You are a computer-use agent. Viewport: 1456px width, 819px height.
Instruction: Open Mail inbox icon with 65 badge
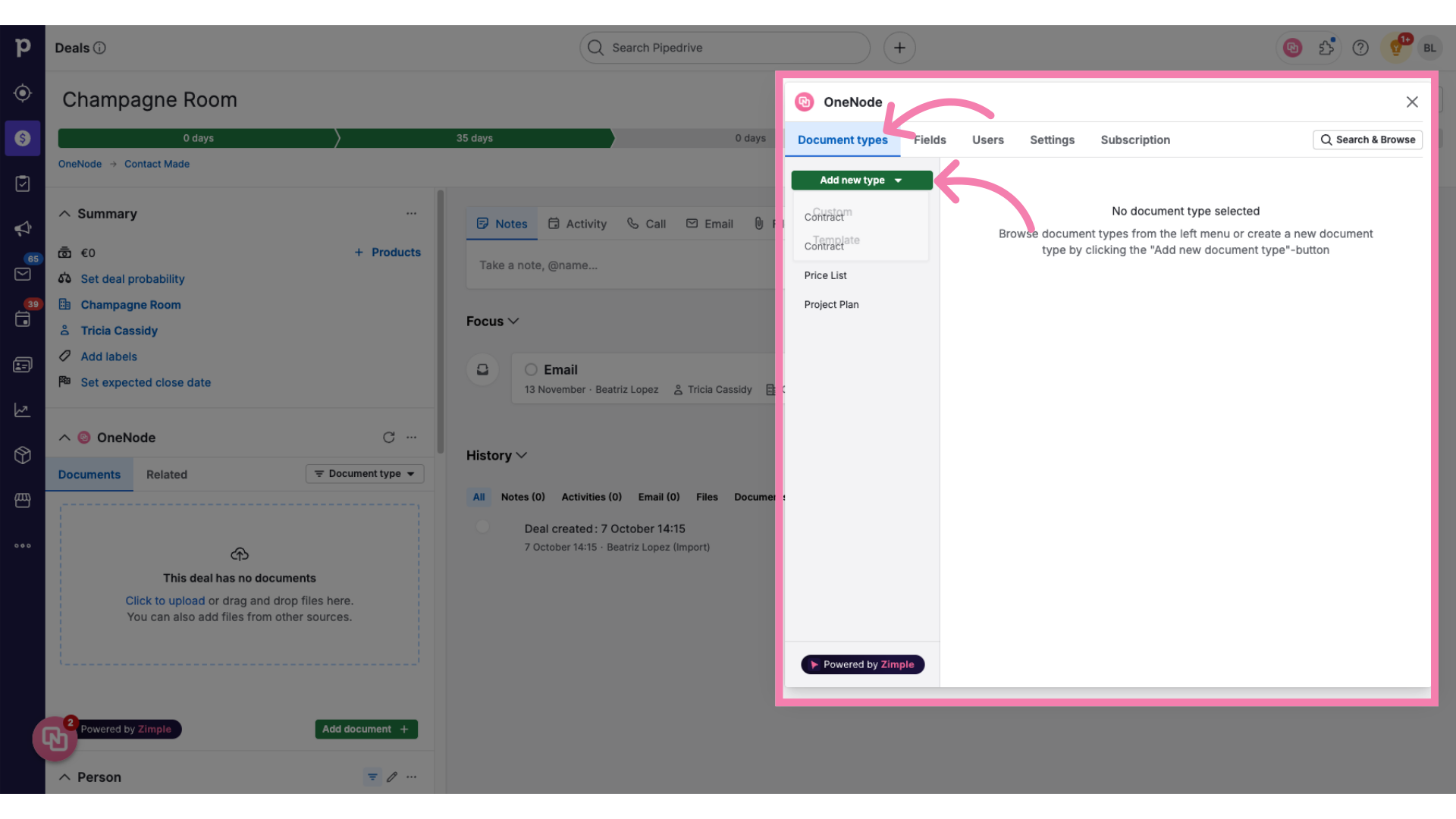coord(23,274)
